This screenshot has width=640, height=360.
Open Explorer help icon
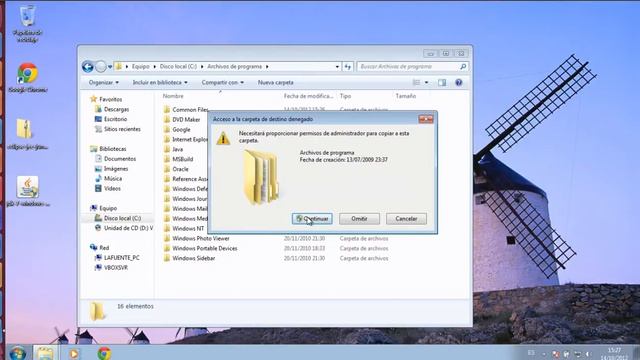(459, 83)
